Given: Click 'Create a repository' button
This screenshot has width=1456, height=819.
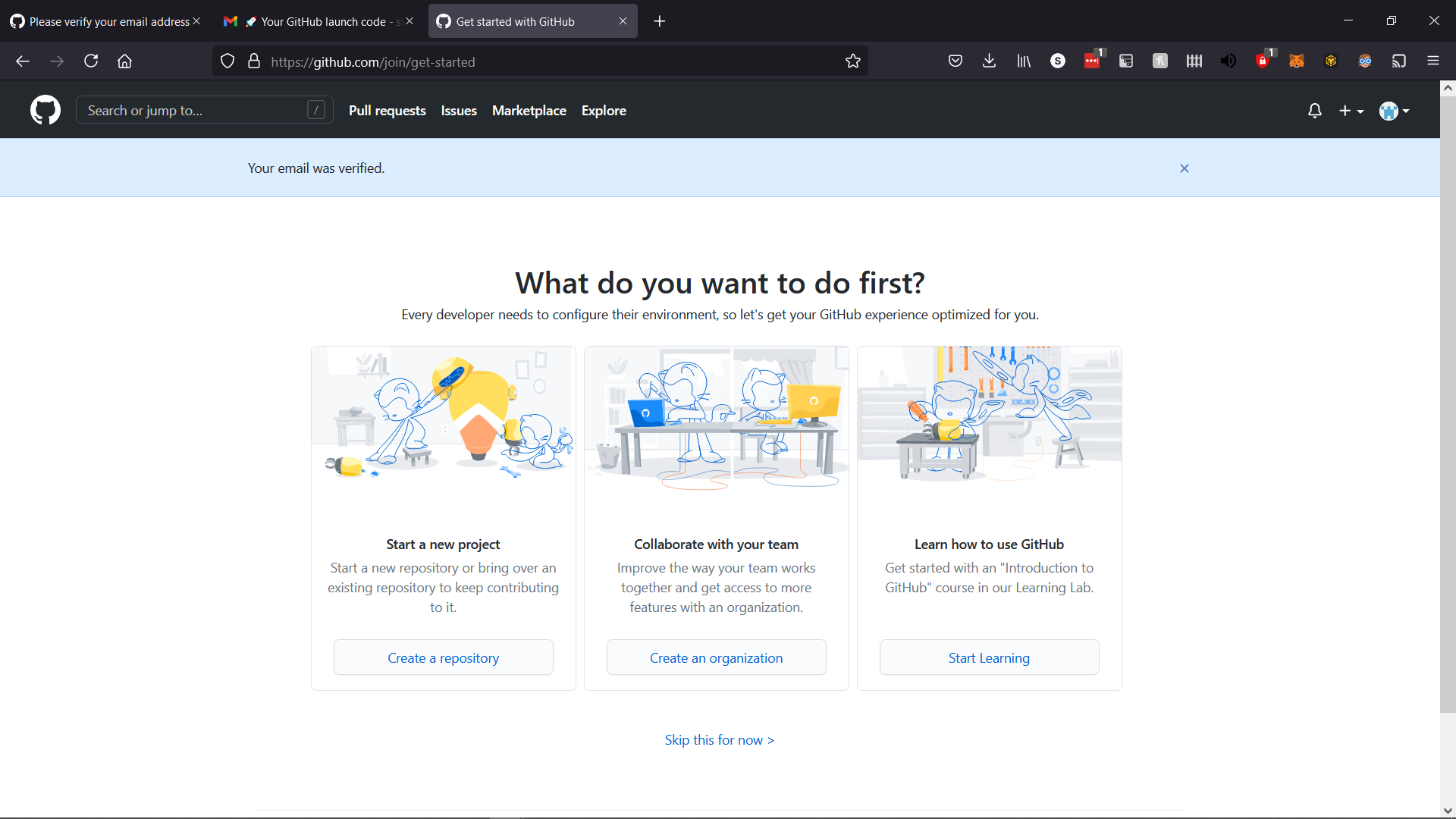Looking at the screenshot, I should point(443,658).
